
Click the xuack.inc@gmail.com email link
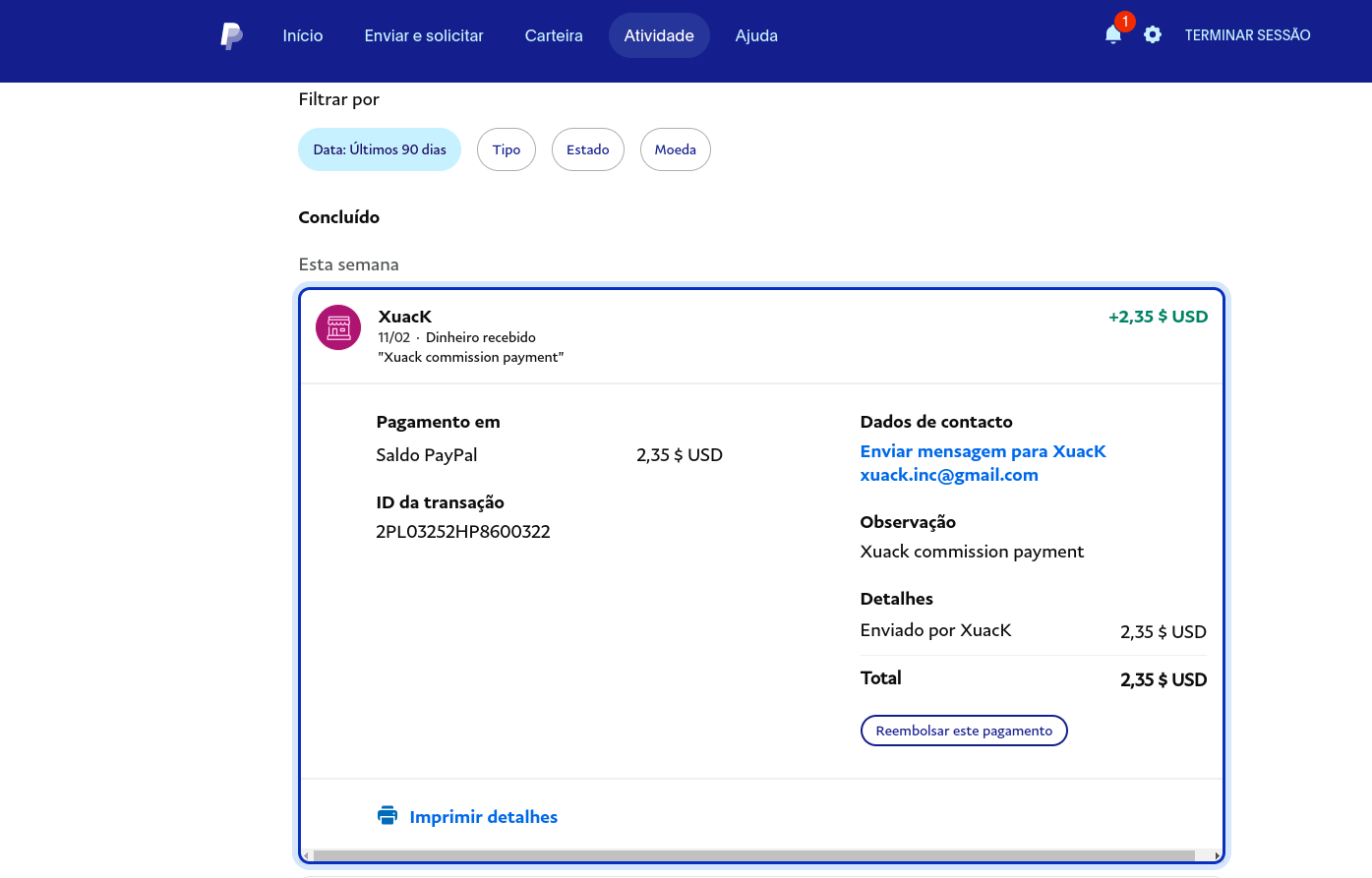point(949,475)
